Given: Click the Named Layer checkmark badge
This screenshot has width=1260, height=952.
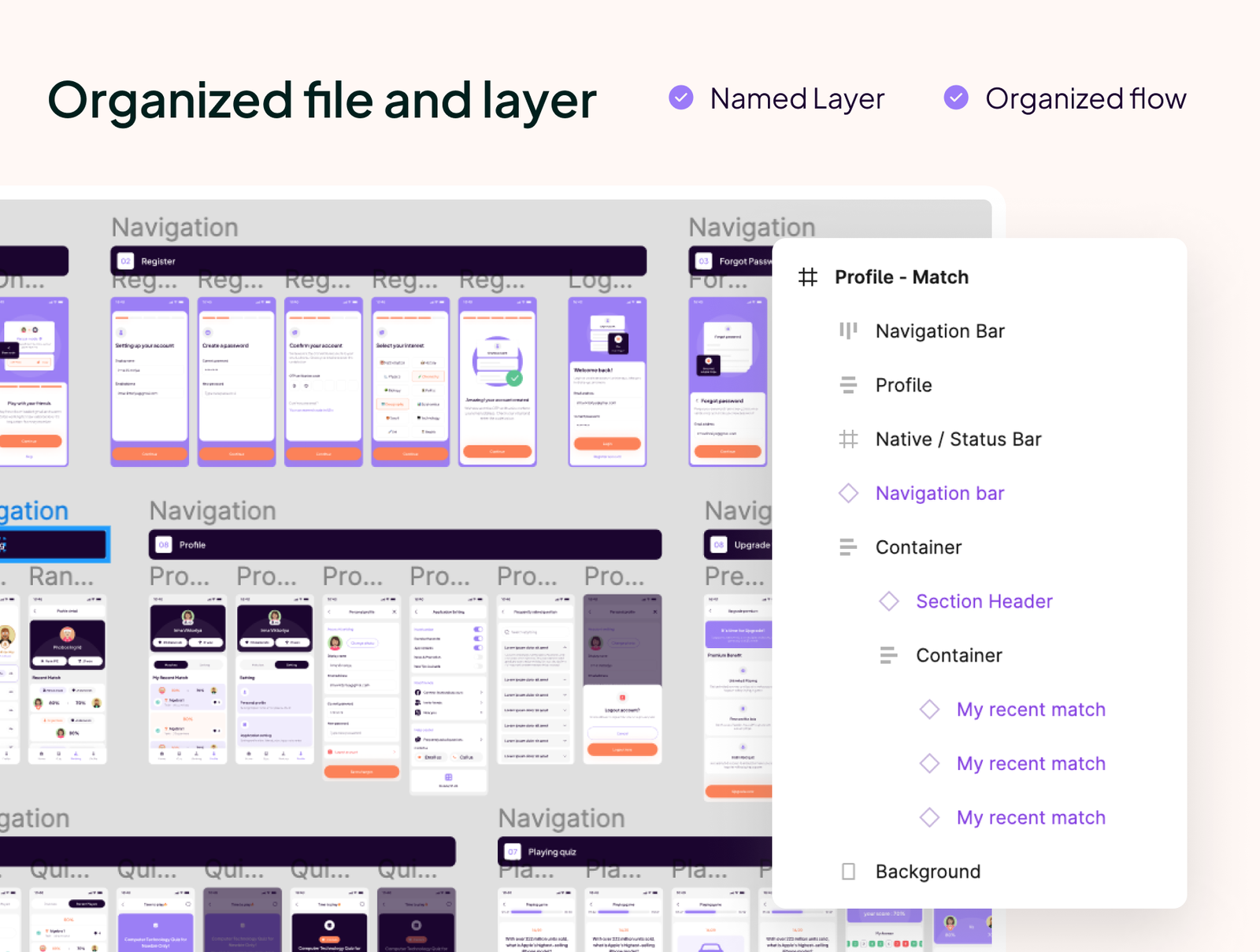Looking at the screenshot, I should (x=681, y=98).
